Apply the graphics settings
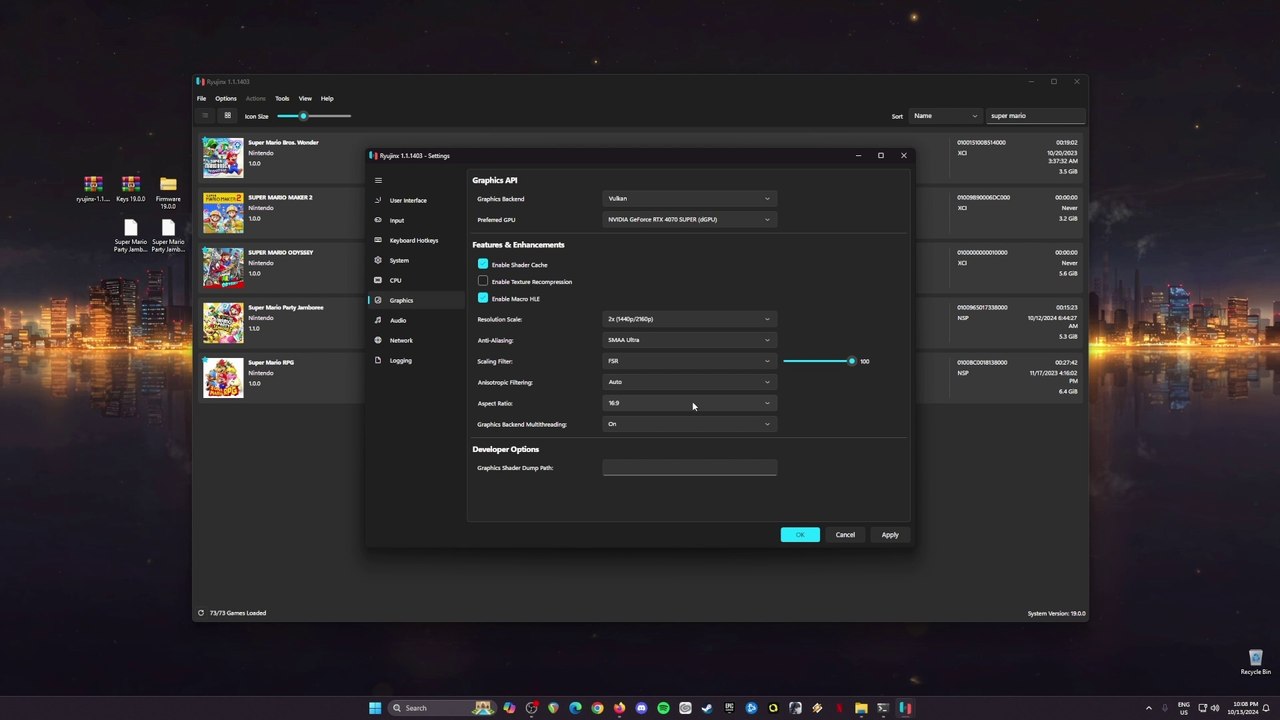Image resolution: width=1280 pixels, height=720 pixels. pyautogui.click(x=890, y=535)
